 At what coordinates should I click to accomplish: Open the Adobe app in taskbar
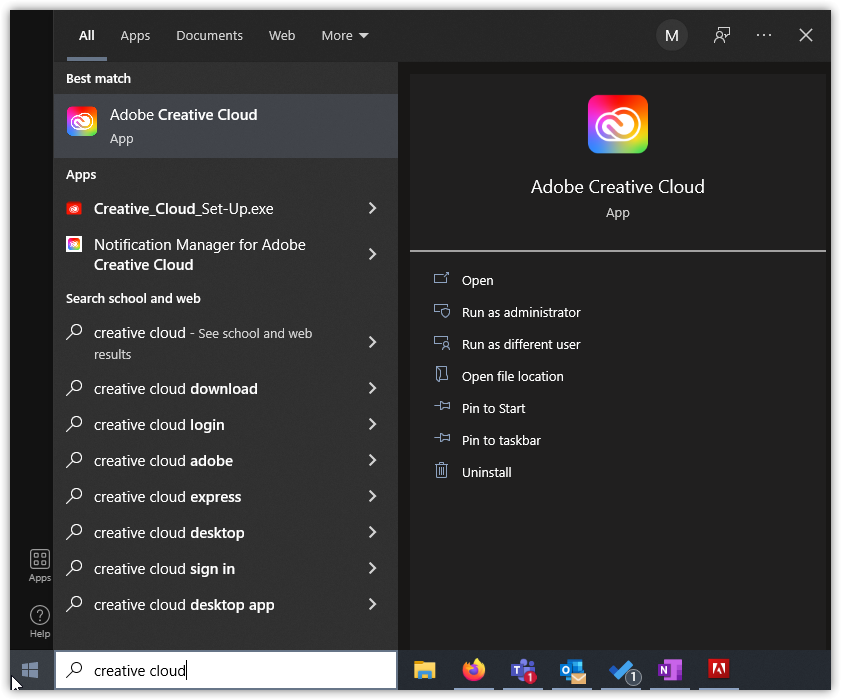pyautogui.click(x=719, y=669)
